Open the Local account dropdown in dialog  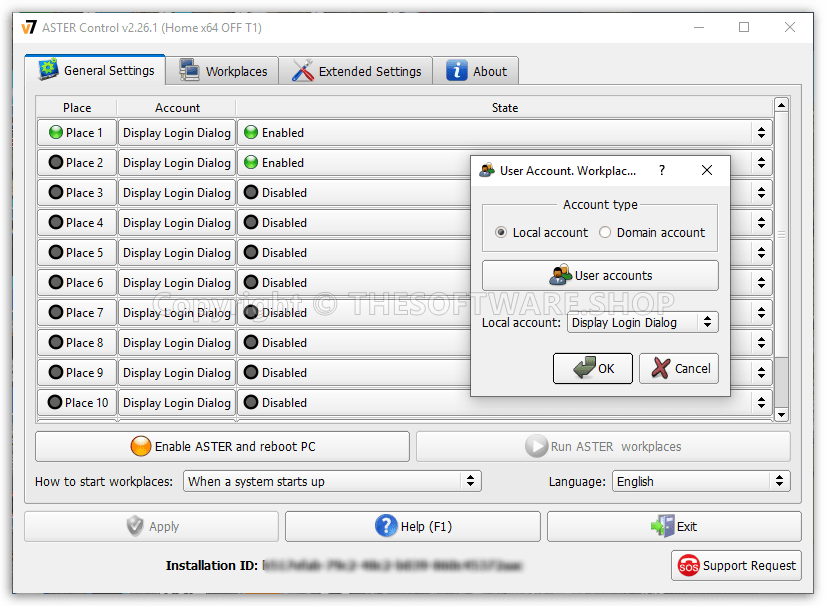click(642, 322)
